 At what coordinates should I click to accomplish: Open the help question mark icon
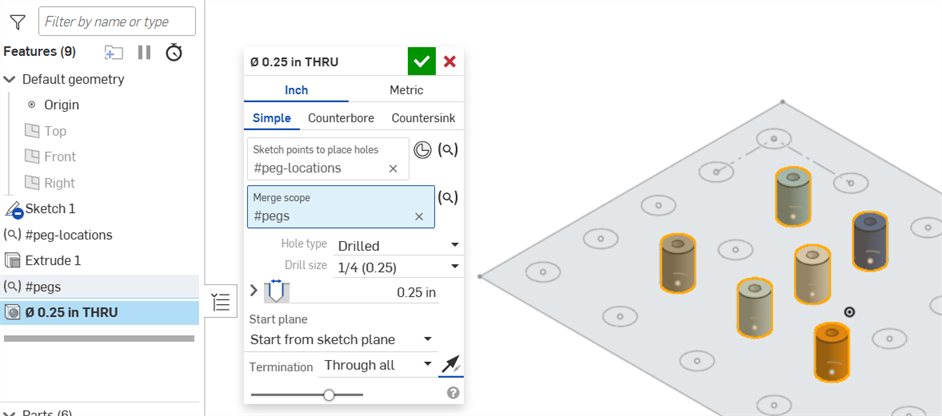pyautogui.click(x=452, y=393)
